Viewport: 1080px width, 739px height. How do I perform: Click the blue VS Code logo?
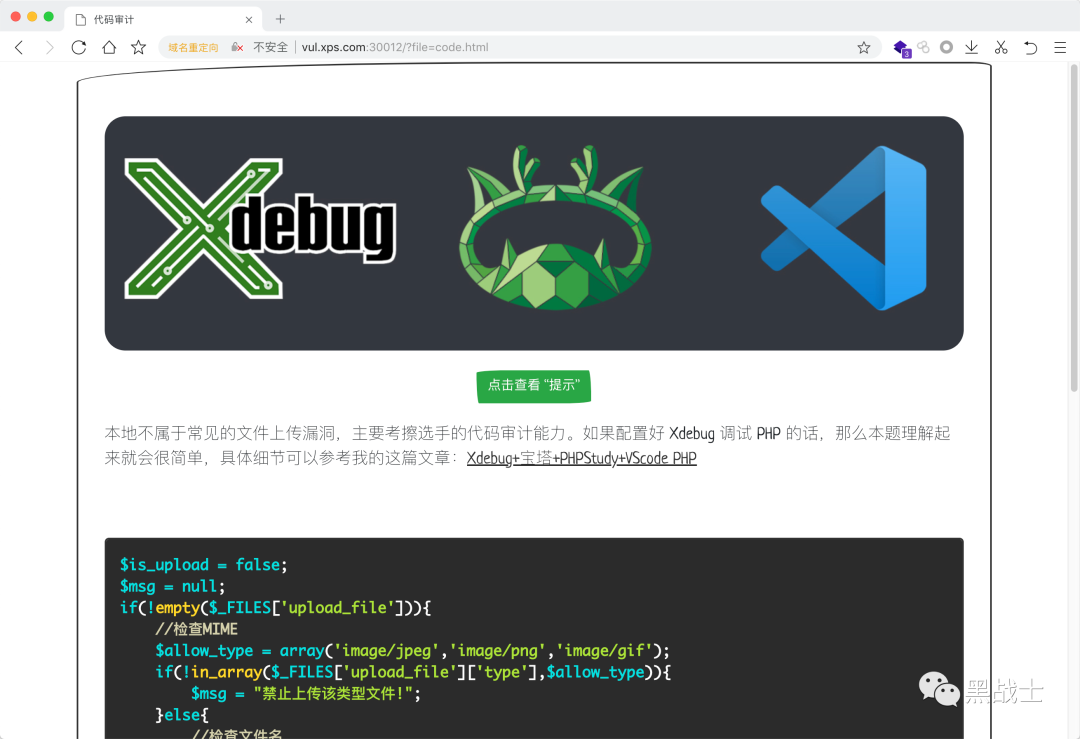[844, 228]
